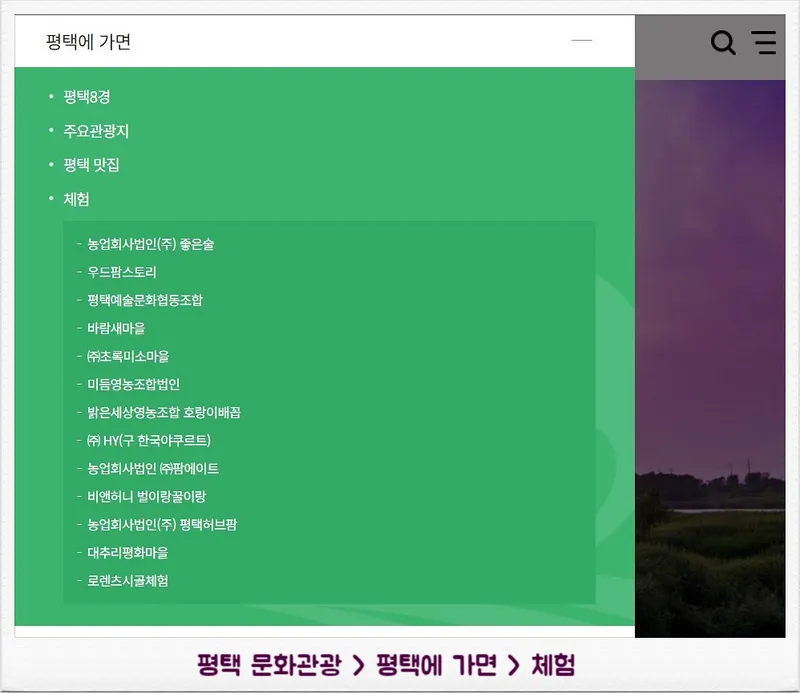The width and height of the screenshot is (800, 693).
Task: Open the 평택8경 menu item
Action: tap(86, 97)
